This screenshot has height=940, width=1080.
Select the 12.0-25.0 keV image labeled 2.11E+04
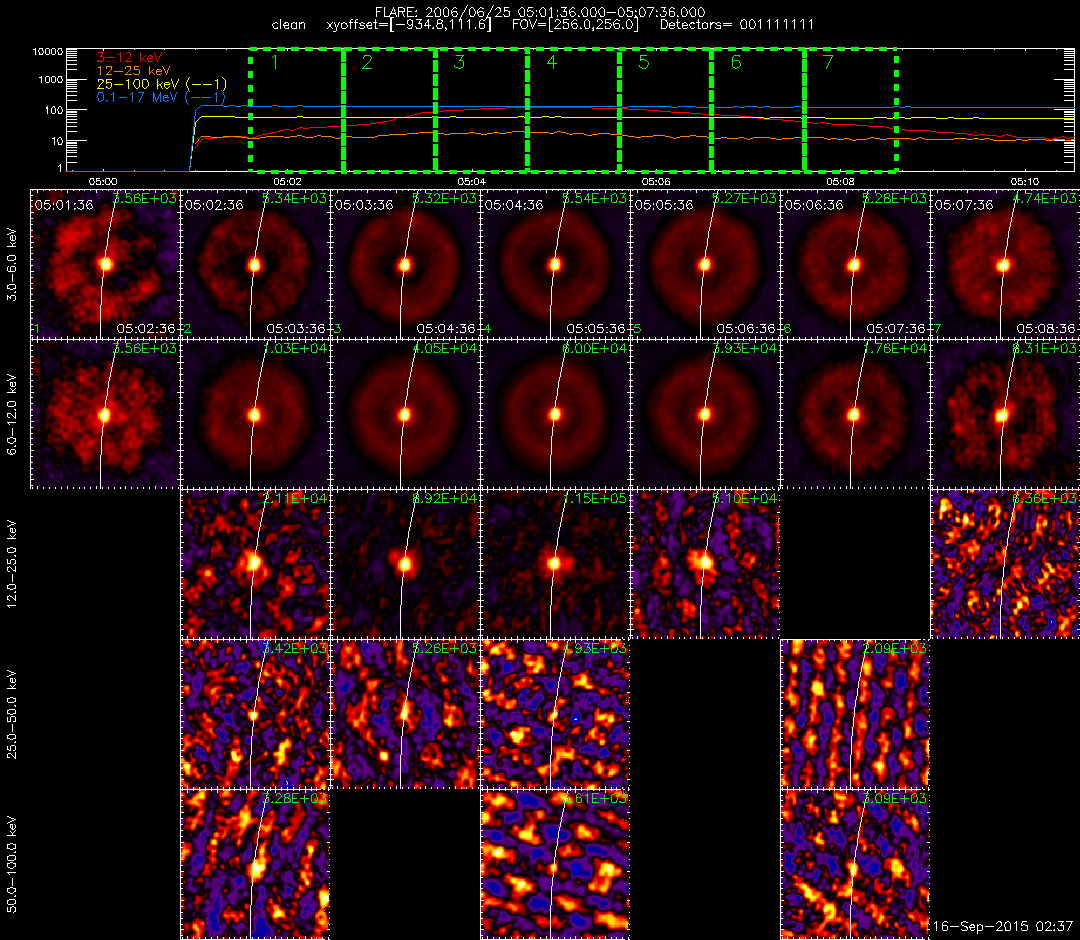[x=255, y=564]
